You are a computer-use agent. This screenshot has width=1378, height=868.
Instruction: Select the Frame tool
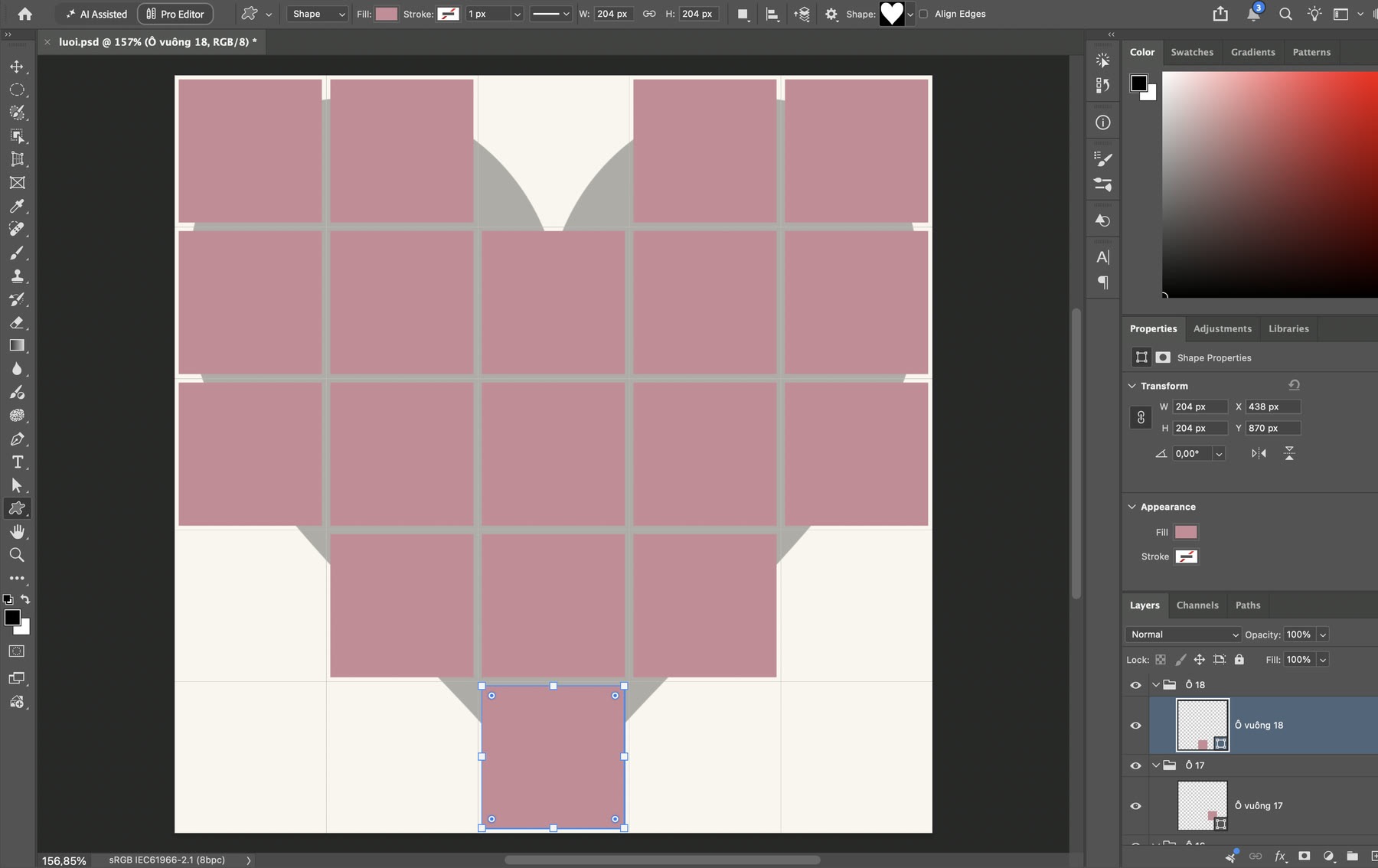point(17,182)
